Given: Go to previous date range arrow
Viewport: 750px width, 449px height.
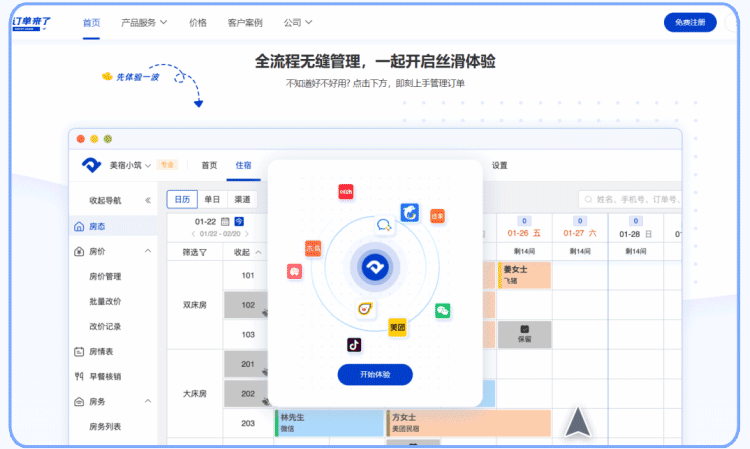Looking at the screenshot, I should click(193, 234).
